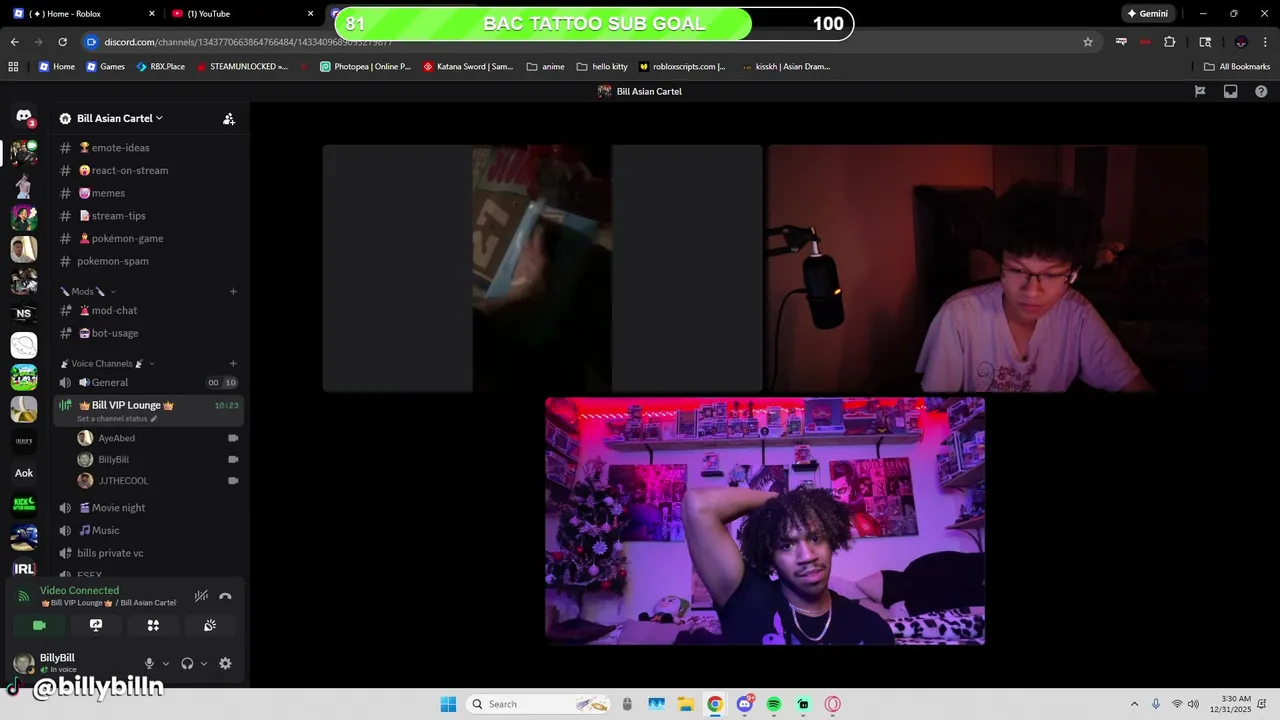Open the anime bookmarks folder
The width and height of the screenshot is (1280, 720).
tap(546, 67)
